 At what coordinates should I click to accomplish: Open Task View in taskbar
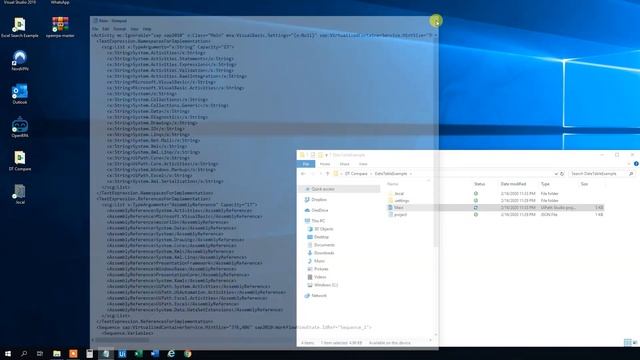[x=40, y=353]
